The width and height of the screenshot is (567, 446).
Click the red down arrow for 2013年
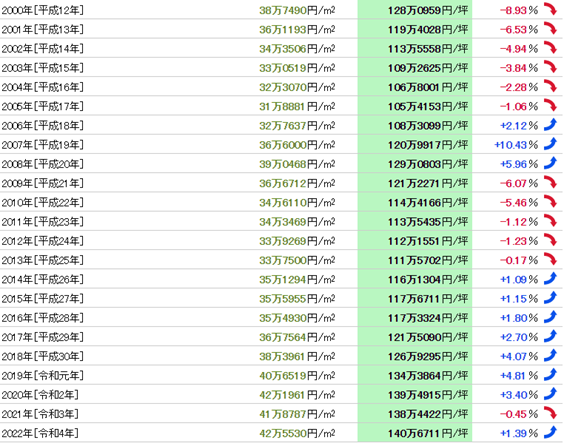click(550, 259)
